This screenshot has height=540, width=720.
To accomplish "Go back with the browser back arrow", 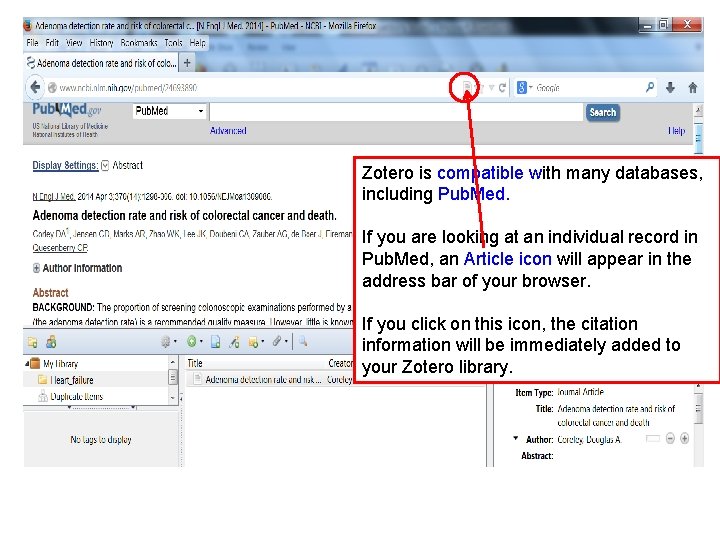I will click(35, 87).
